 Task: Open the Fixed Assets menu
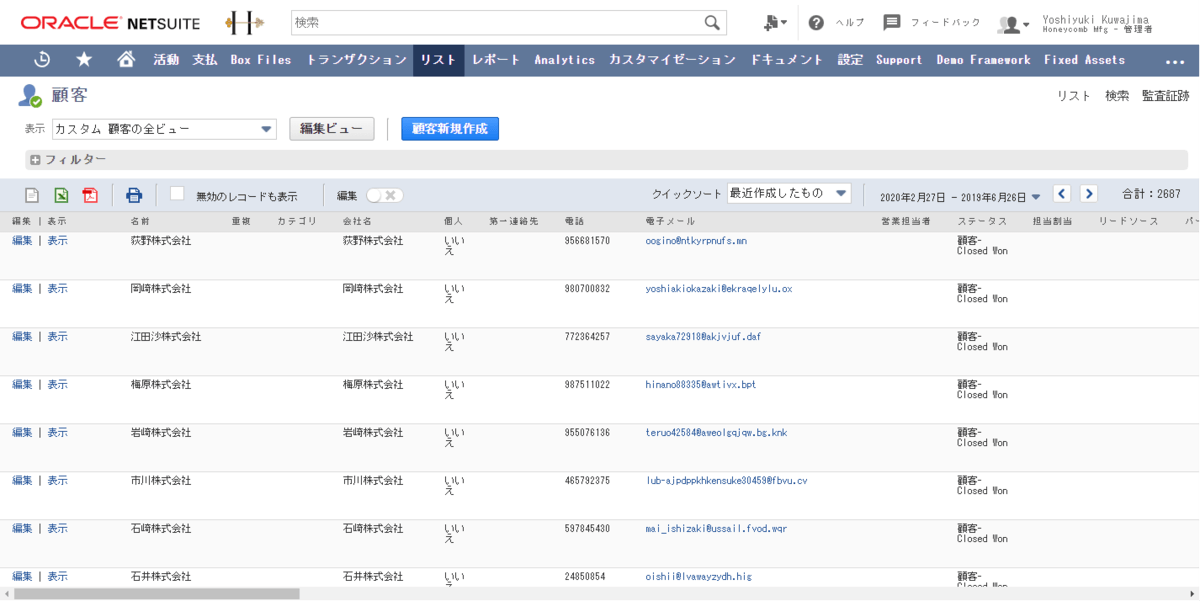pyautogui.click(x=1084, y=60)
